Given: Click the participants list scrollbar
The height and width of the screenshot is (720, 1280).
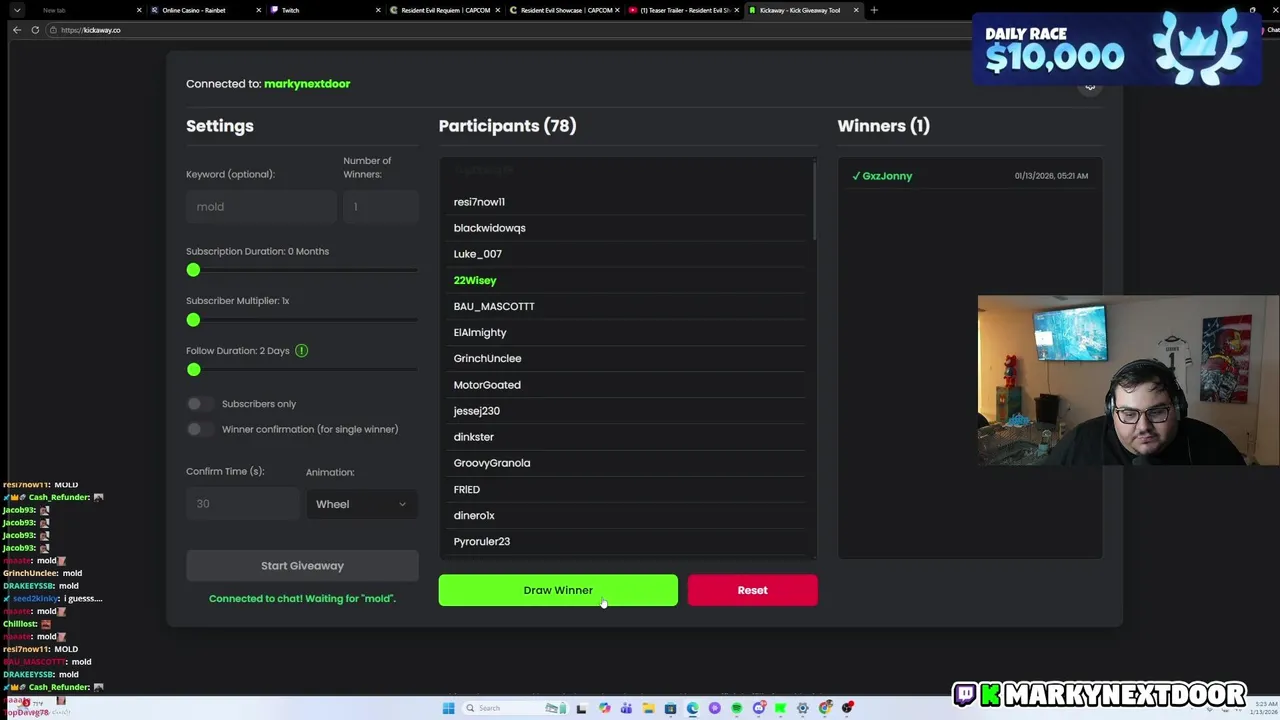Looking at the screenshot, I should click(x=814, y=200).
